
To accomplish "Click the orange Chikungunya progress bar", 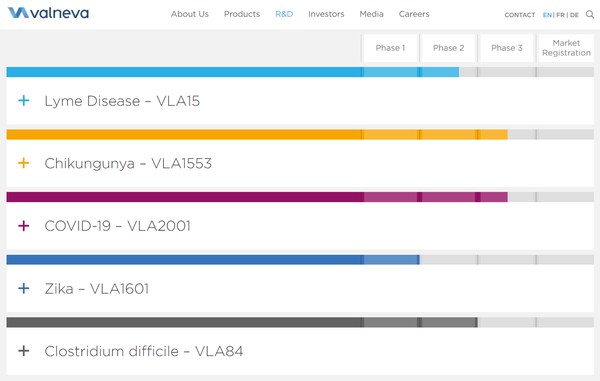I will coord(257,135).
